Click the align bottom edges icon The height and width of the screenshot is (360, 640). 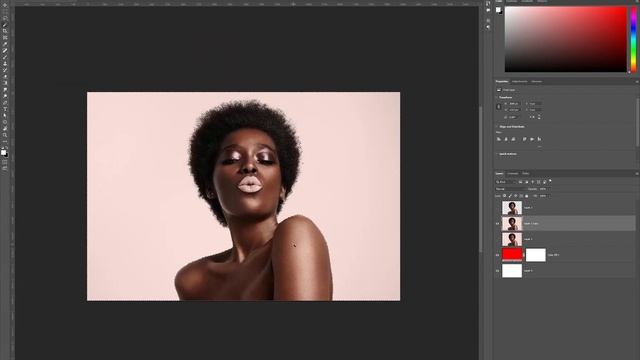point(539,139)
